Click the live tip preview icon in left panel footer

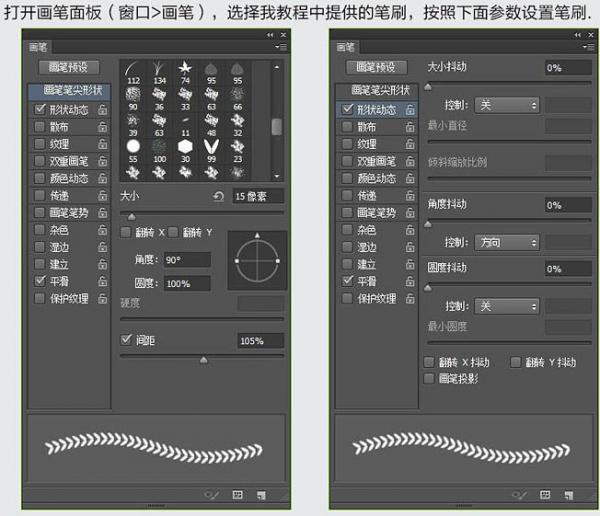click(x=211, y=495)
